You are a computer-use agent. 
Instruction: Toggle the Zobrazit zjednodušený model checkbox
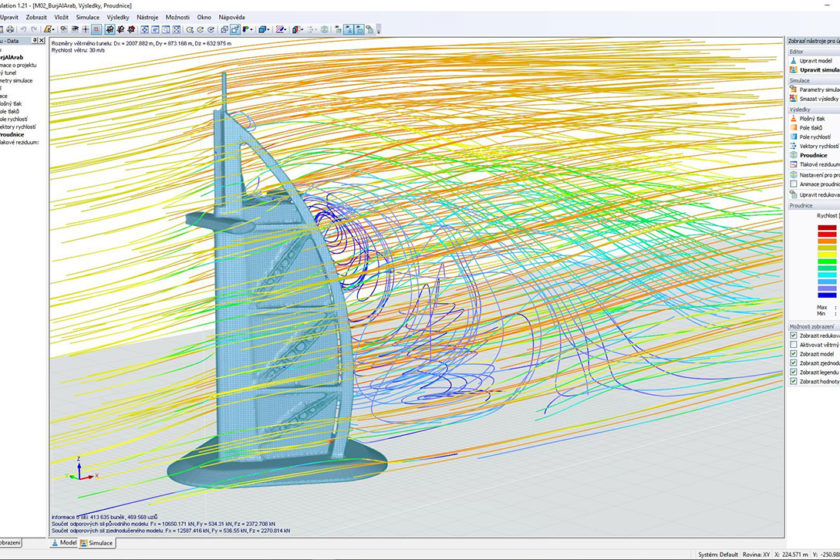tap(793, 363)
